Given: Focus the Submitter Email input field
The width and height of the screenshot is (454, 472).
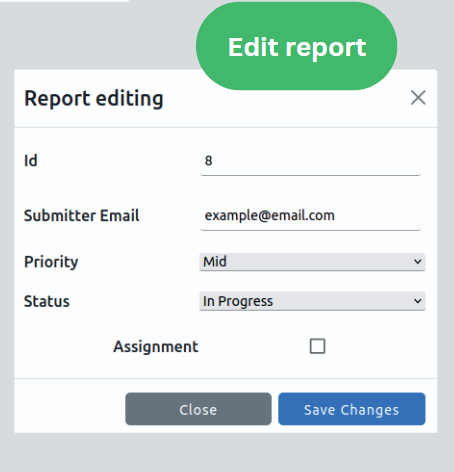Looking at the screenshot, I should coord(310,216).
